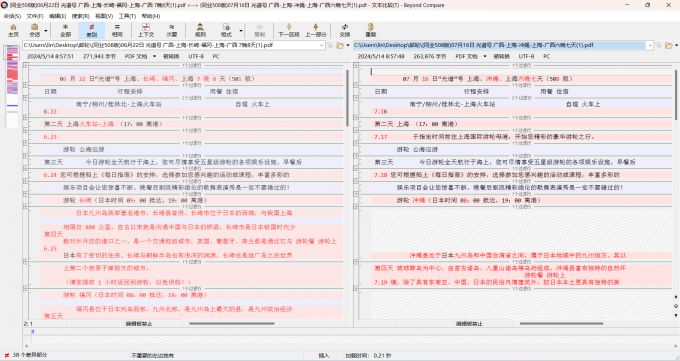Toggle the 相同 same-lines filter
680x361 pixels.
[x=117, y=30]
